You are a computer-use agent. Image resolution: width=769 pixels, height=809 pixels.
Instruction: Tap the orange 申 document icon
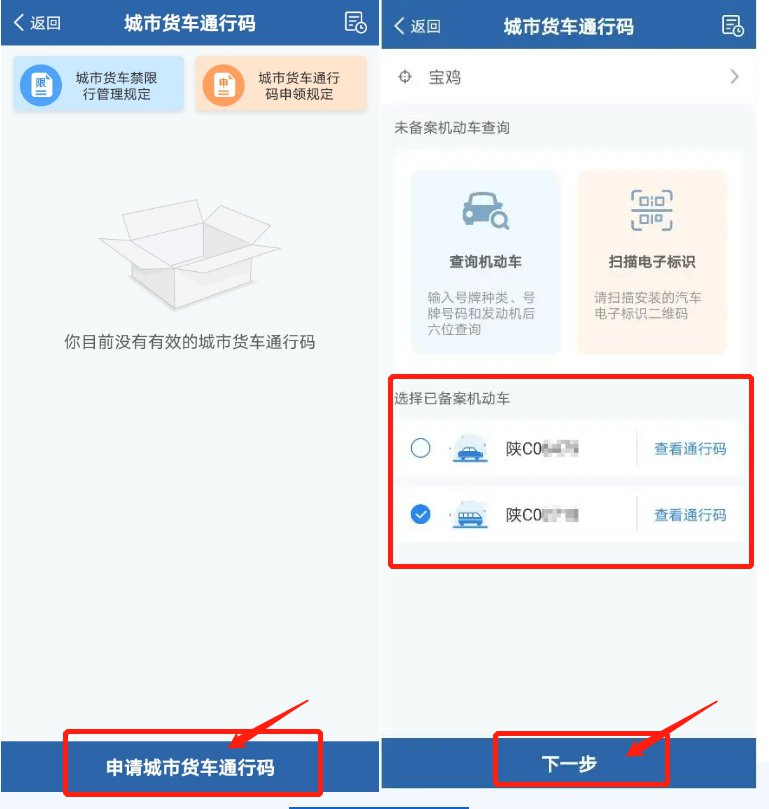click(223, 85)
